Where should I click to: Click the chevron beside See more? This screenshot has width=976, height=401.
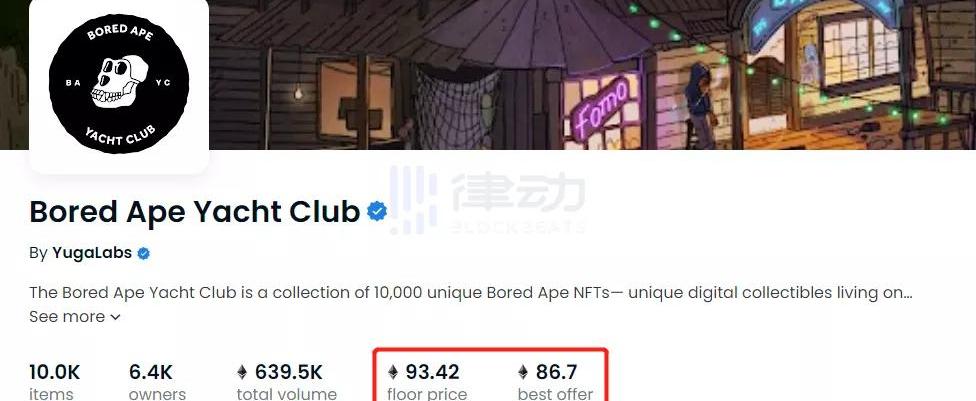115,318
